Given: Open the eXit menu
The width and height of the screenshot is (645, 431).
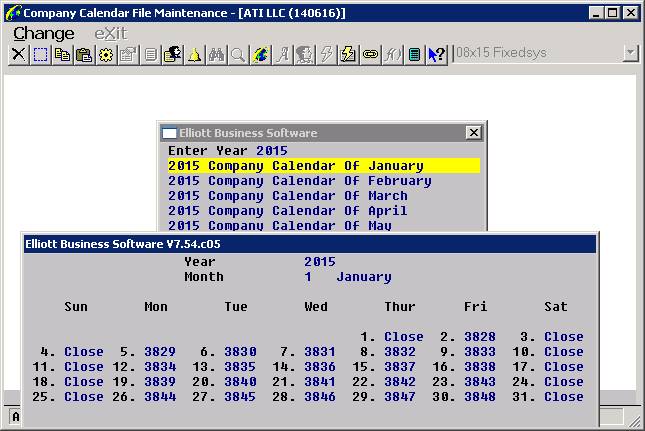Looking at the screenshot, I should click(x=111, y=33).
